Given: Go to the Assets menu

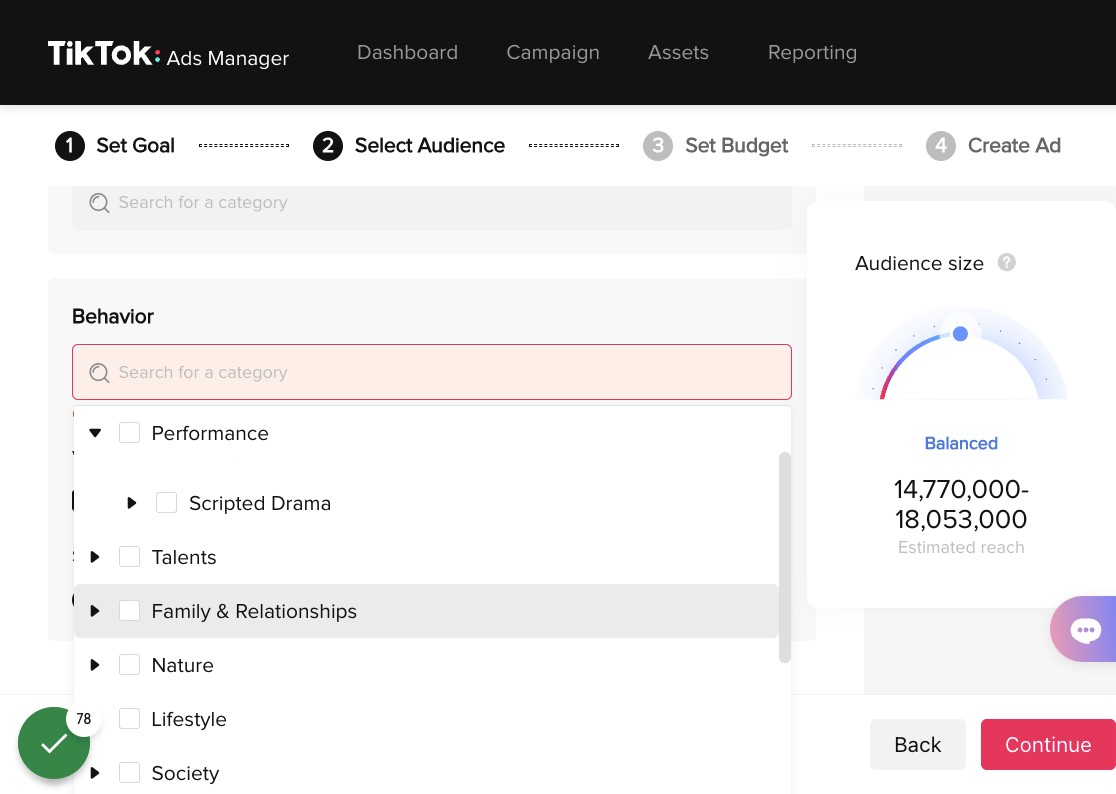Looking at the screenshot, I should click(x=678, y=53).
